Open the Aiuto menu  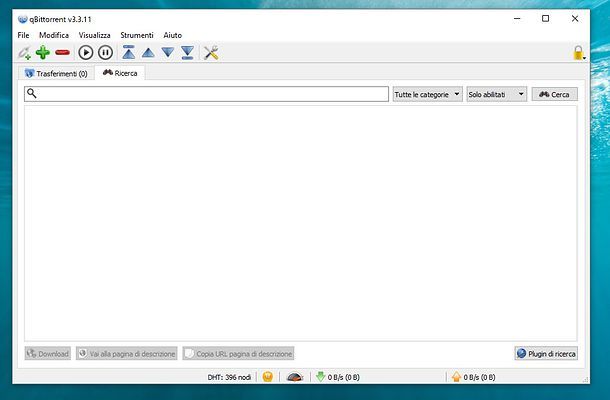tap(173, 35)
